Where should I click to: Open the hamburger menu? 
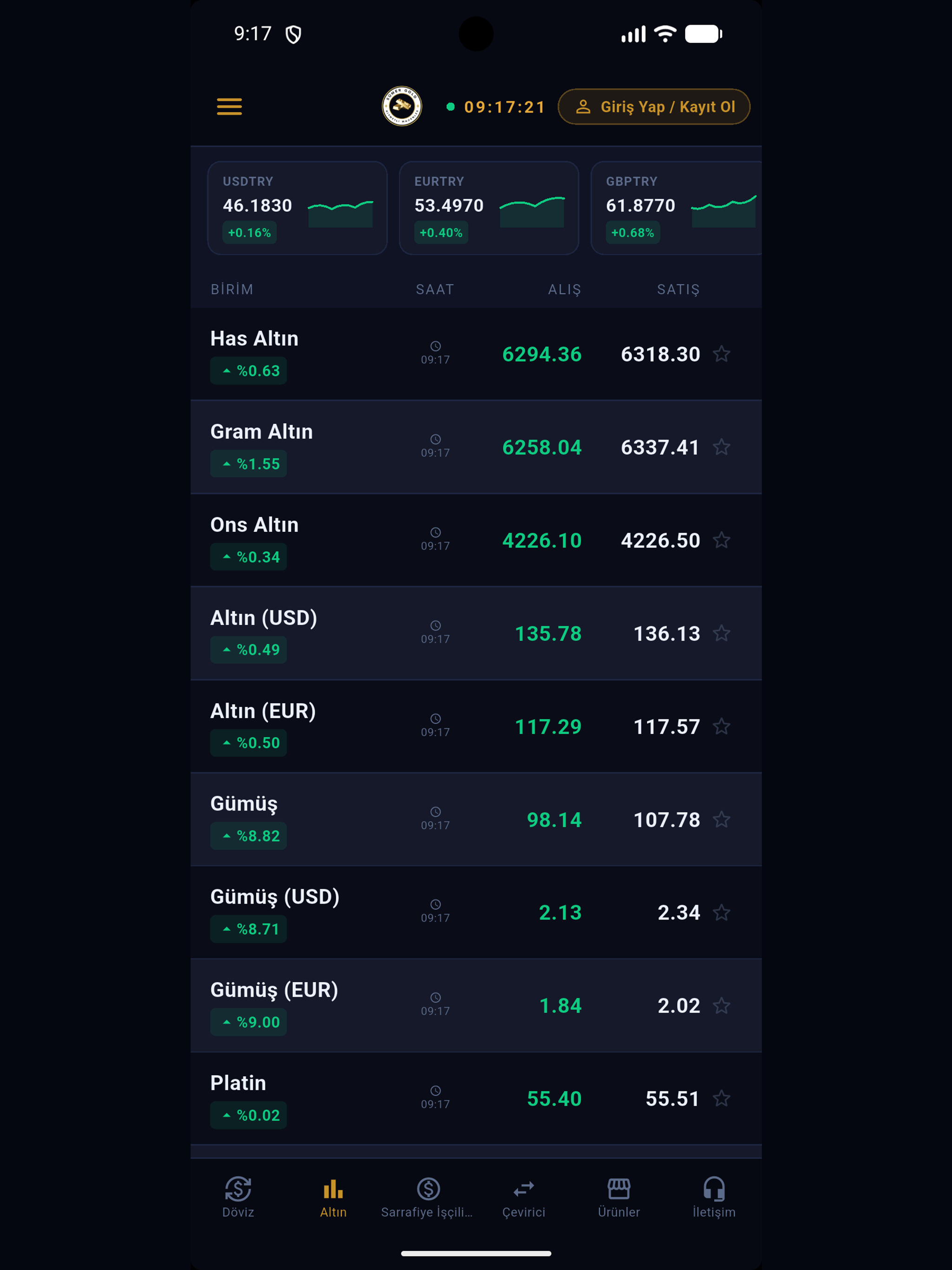coord(229,107)
